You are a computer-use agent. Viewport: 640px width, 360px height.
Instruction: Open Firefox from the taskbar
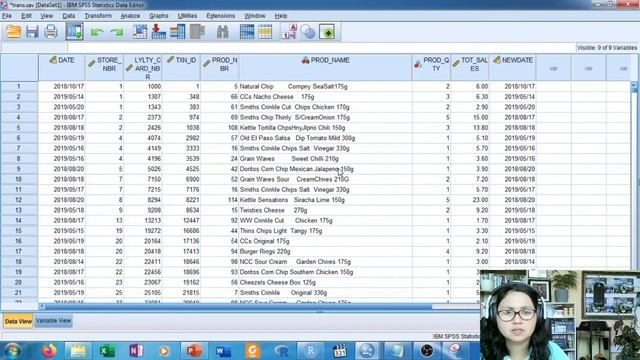(49, 351)
